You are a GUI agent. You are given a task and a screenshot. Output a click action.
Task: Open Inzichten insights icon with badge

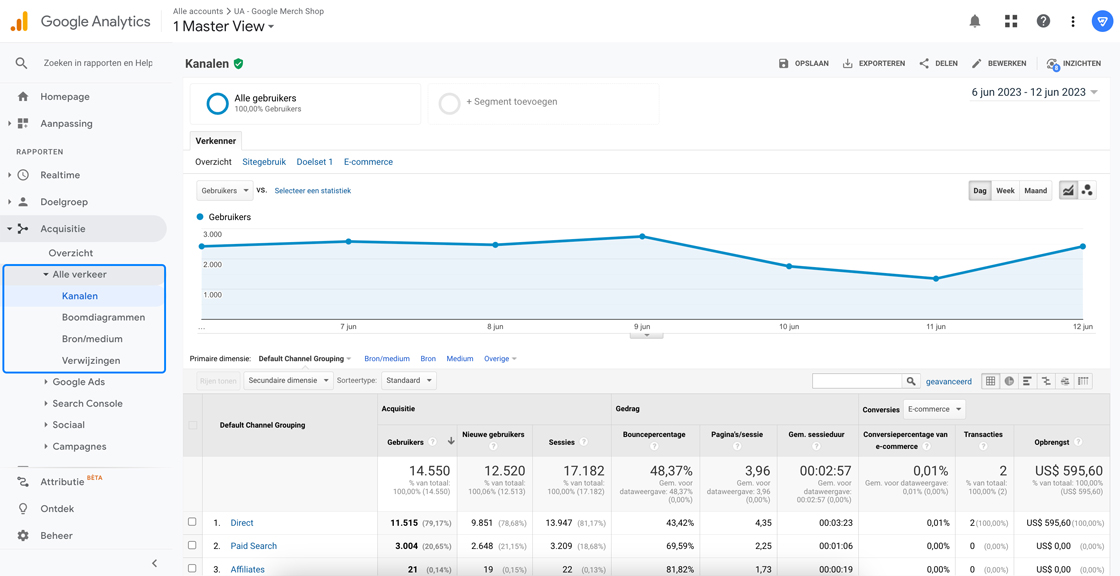(1052, 64)
